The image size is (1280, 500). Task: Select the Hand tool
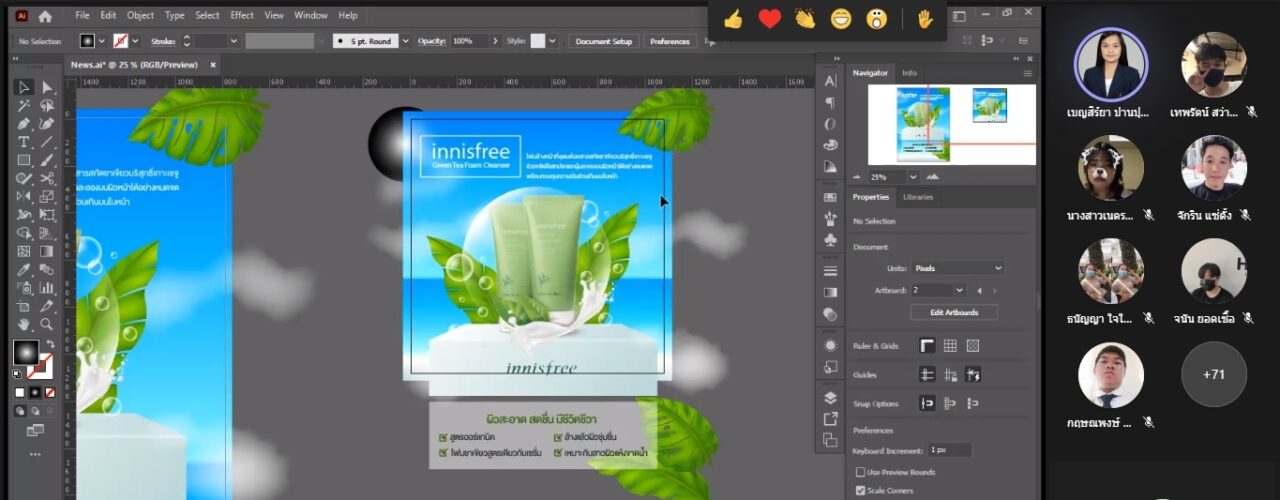(24, 324)
